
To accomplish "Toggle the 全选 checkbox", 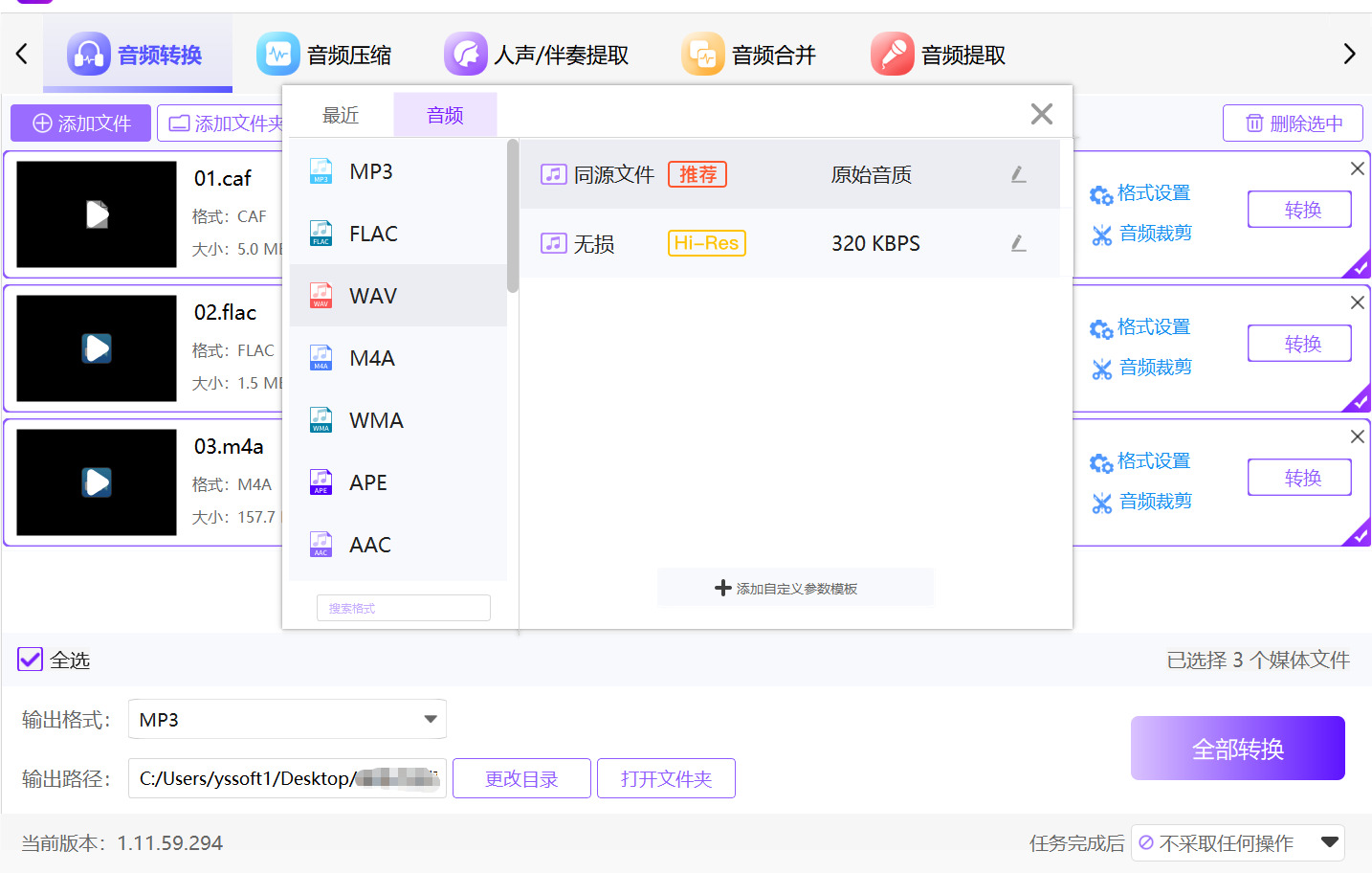I will 31,660.
